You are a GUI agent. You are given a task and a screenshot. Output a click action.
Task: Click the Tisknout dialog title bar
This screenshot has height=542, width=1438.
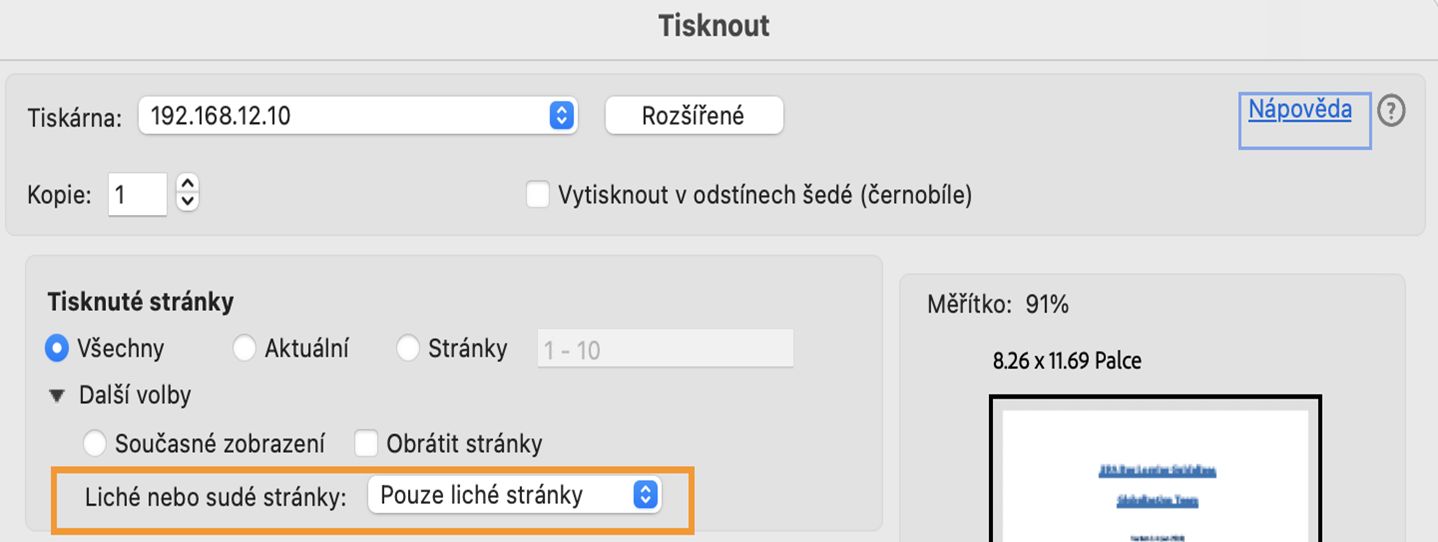[714, 26]
